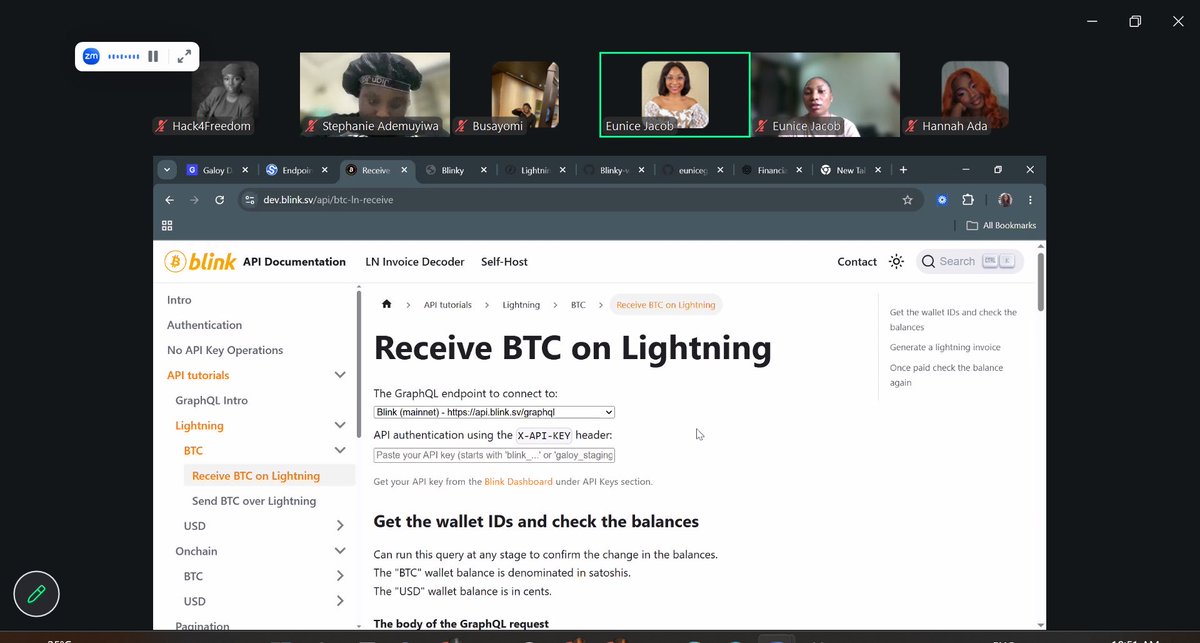Click Lightning breadcrumb

[x=521, y=305]
